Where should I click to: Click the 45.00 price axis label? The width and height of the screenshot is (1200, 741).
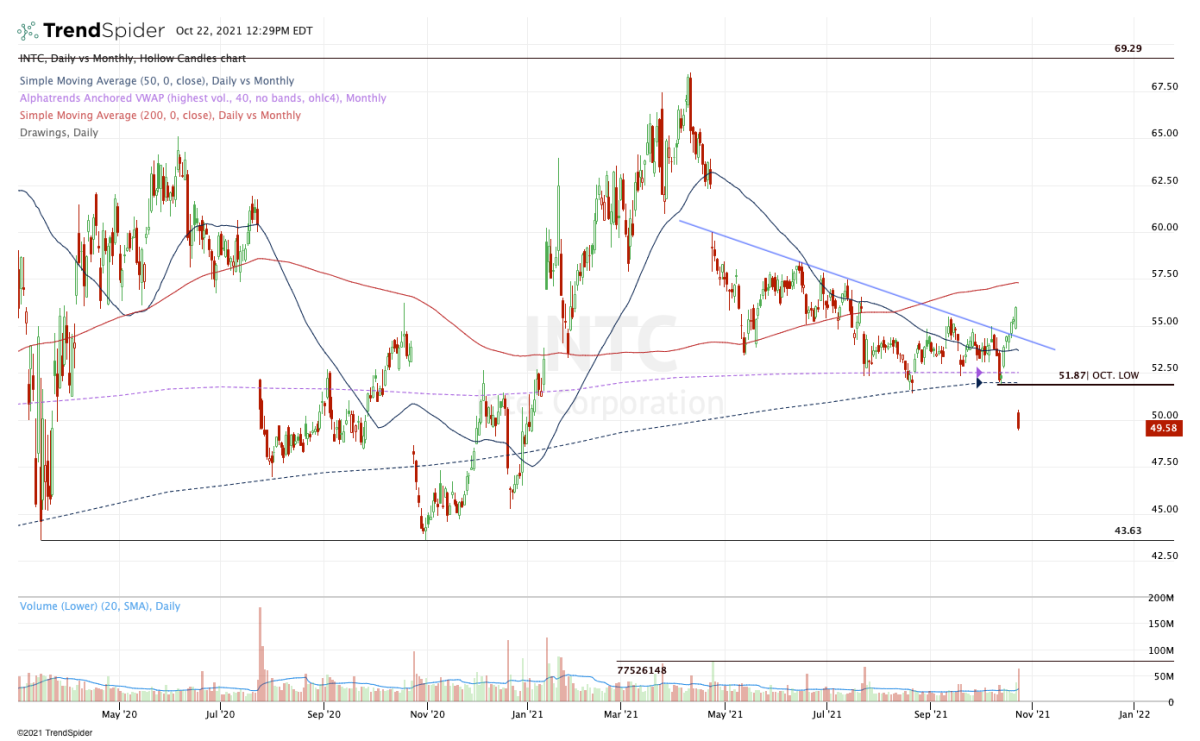point(1166,508)
